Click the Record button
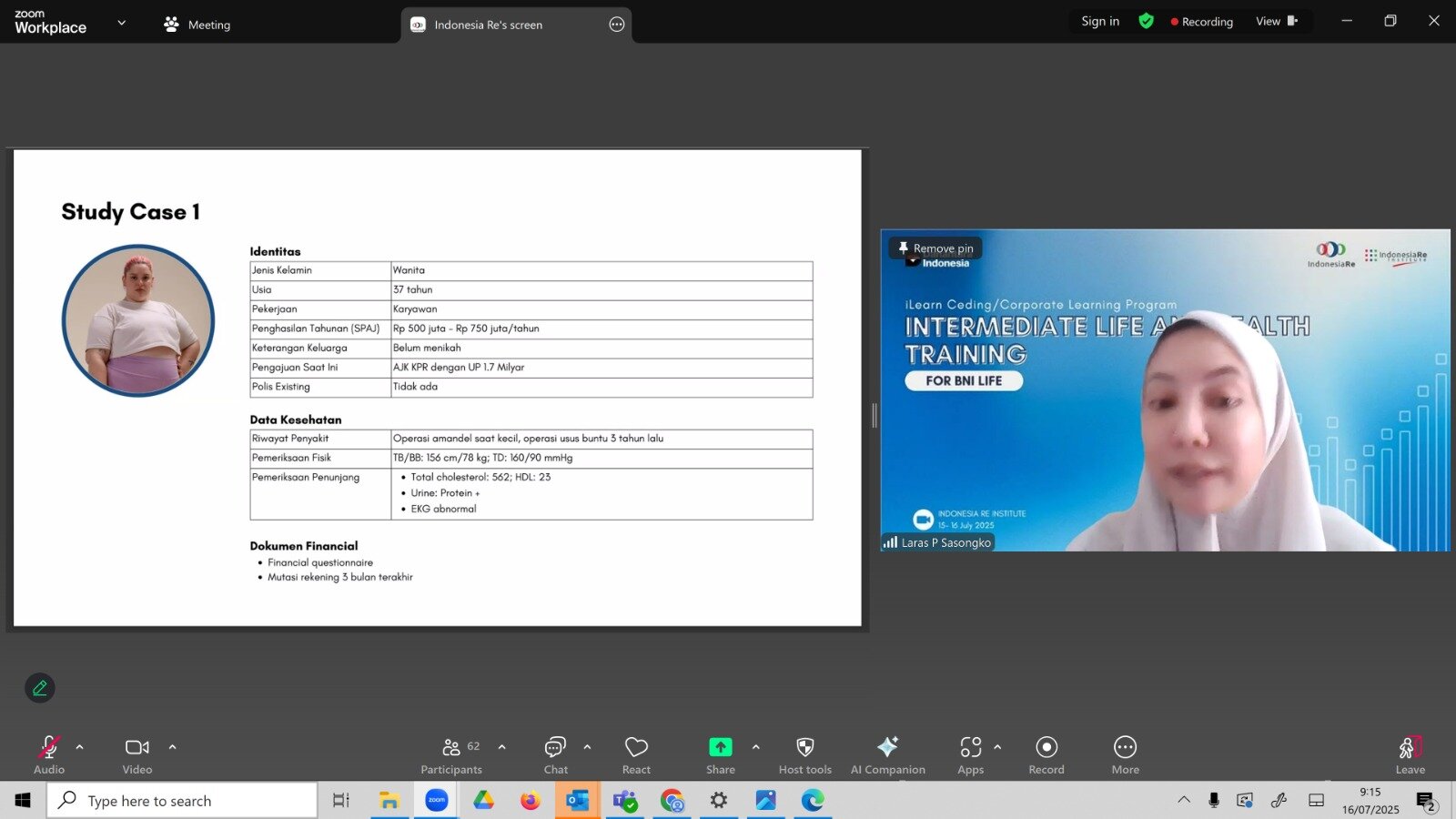Viewport: 1456px width, 819px height. pos(1046,755)
